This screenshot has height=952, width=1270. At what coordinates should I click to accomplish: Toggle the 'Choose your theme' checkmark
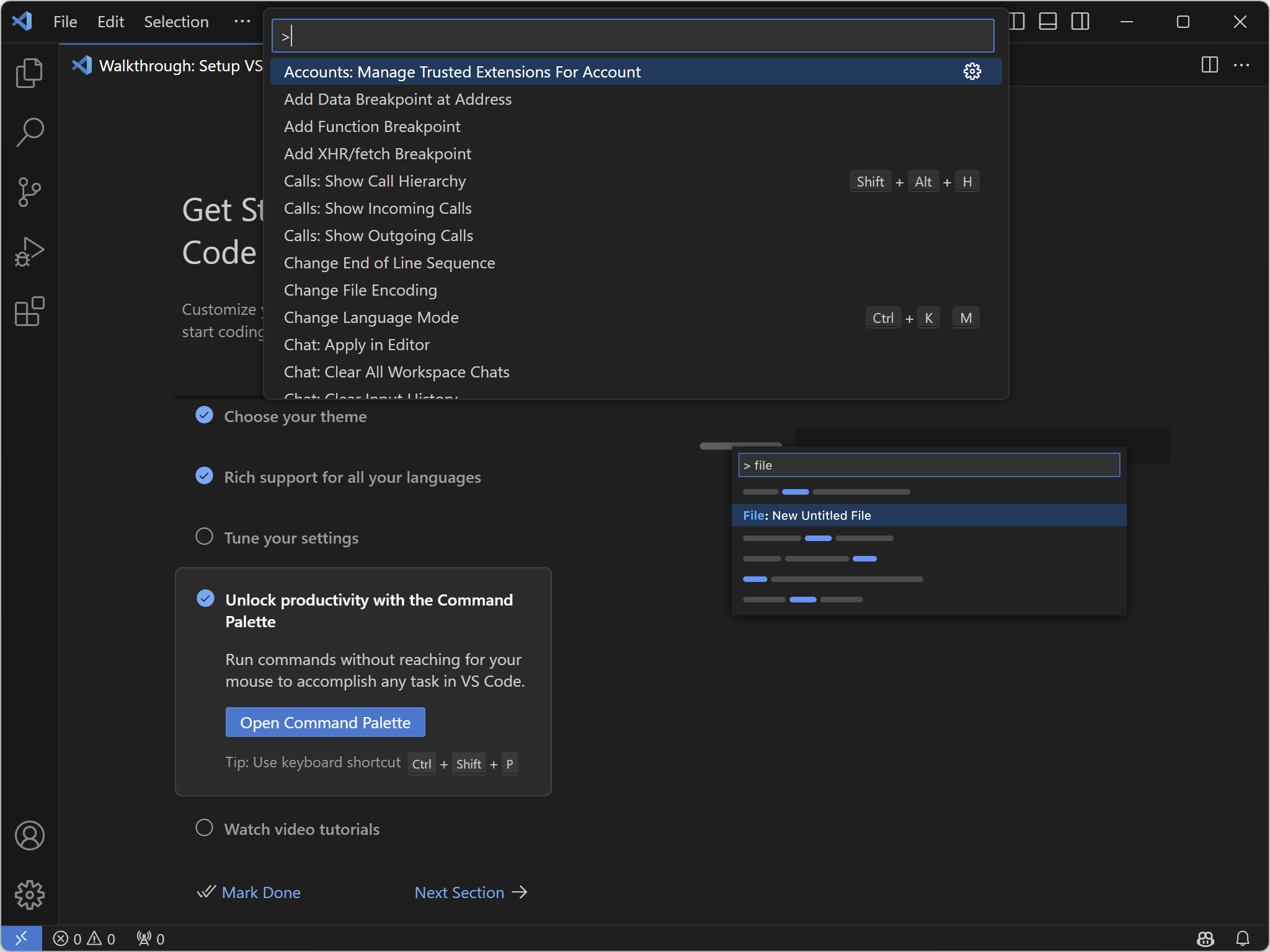(x=204, y=415)
